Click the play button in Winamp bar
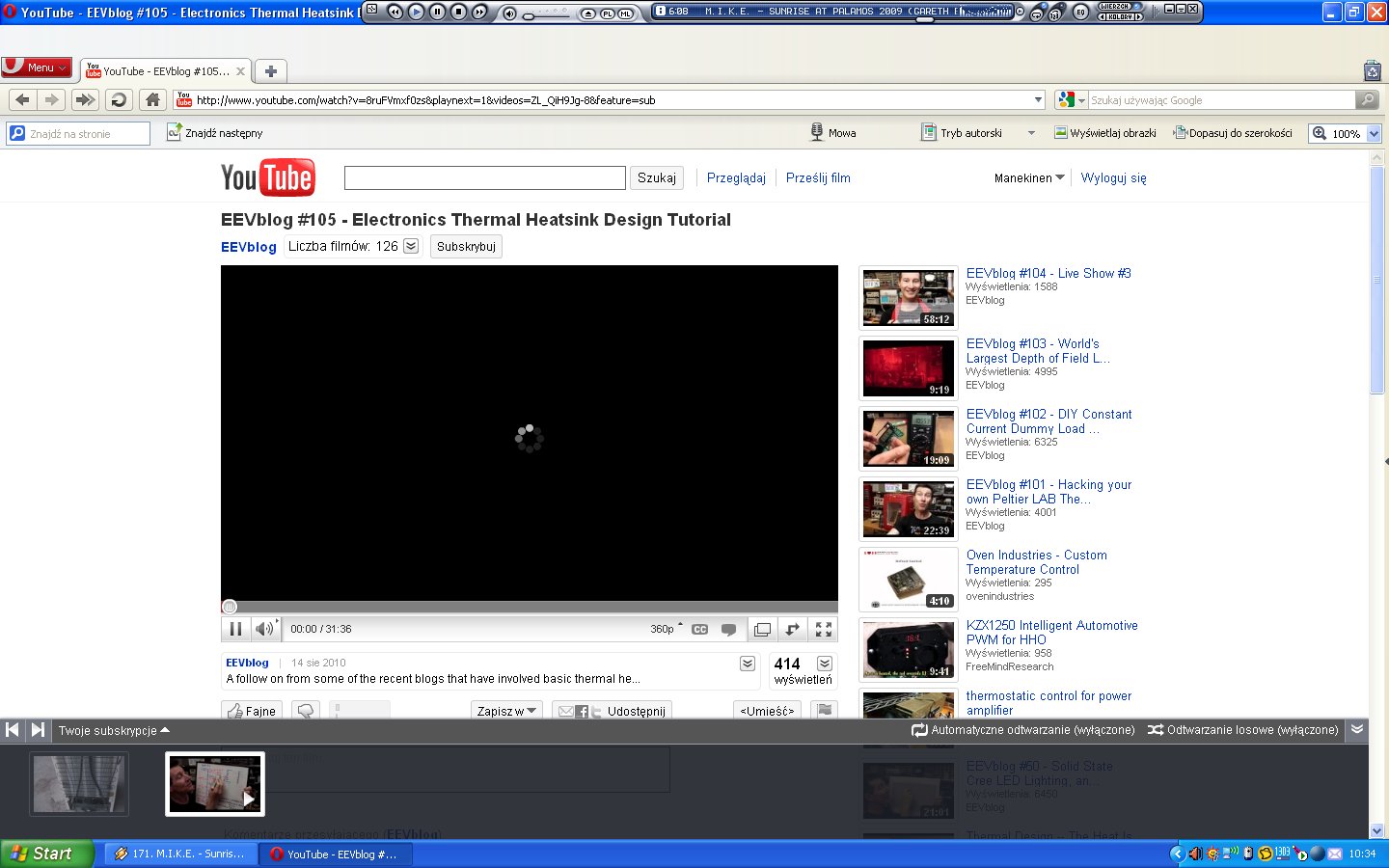 (417, 12)
